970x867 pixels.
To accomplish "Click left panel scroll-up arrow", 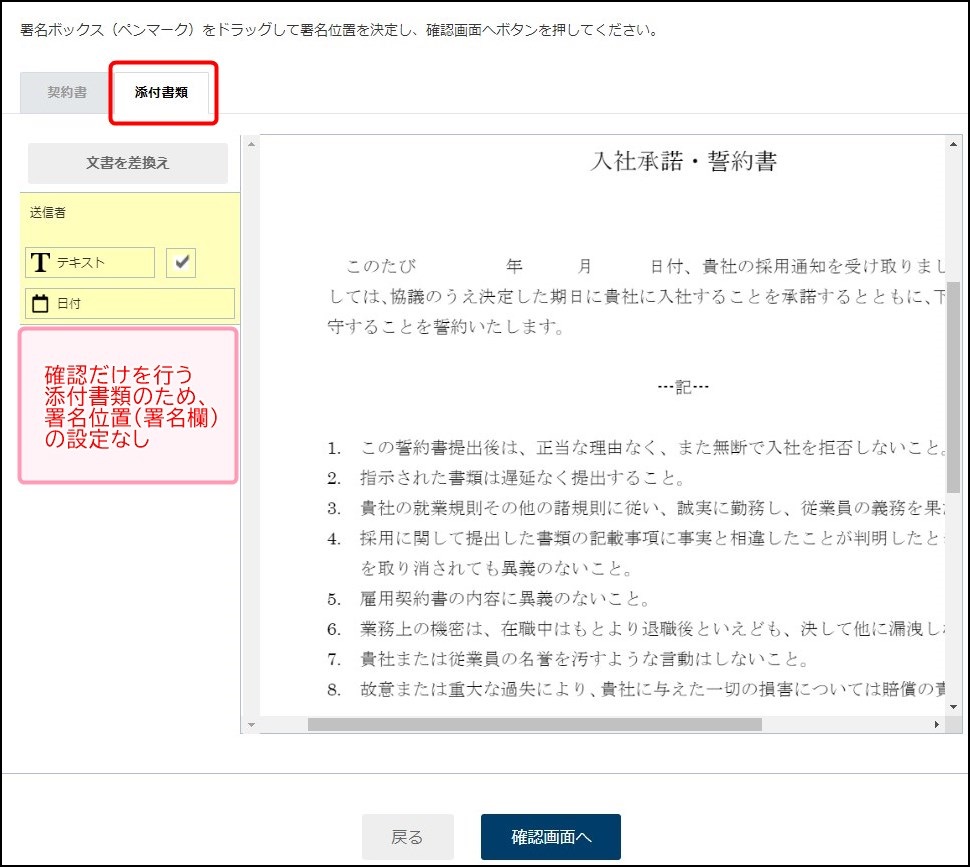I will point(251,144).
